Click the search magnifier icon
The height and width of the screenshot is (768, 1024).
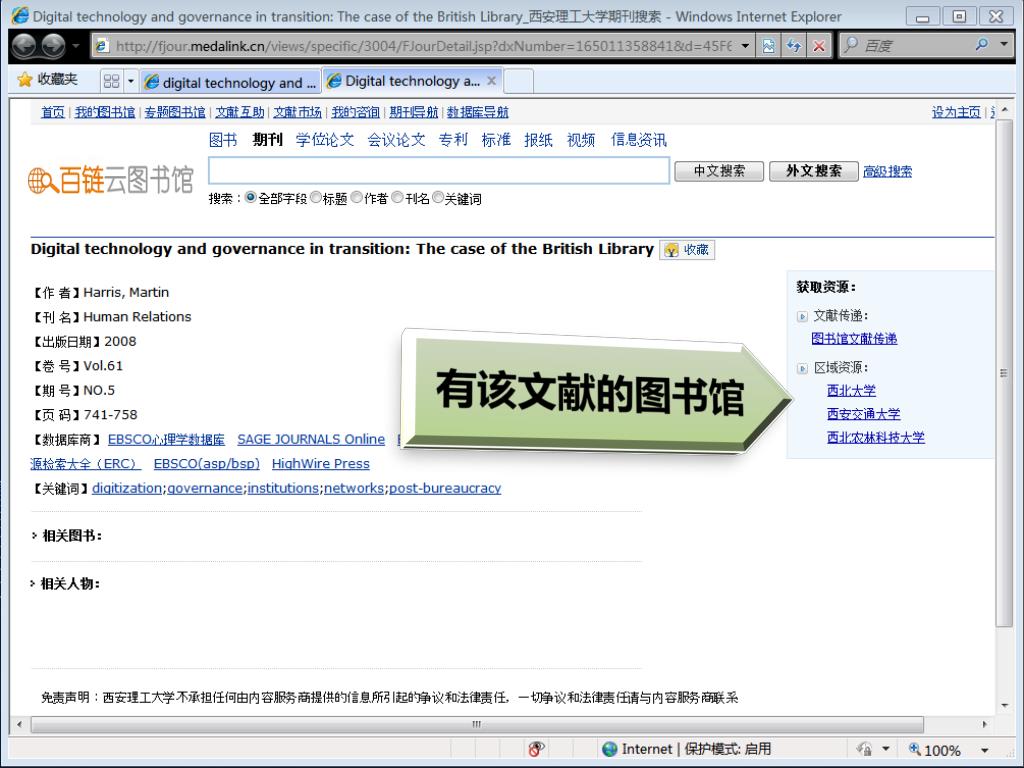[x=982, y=45]
